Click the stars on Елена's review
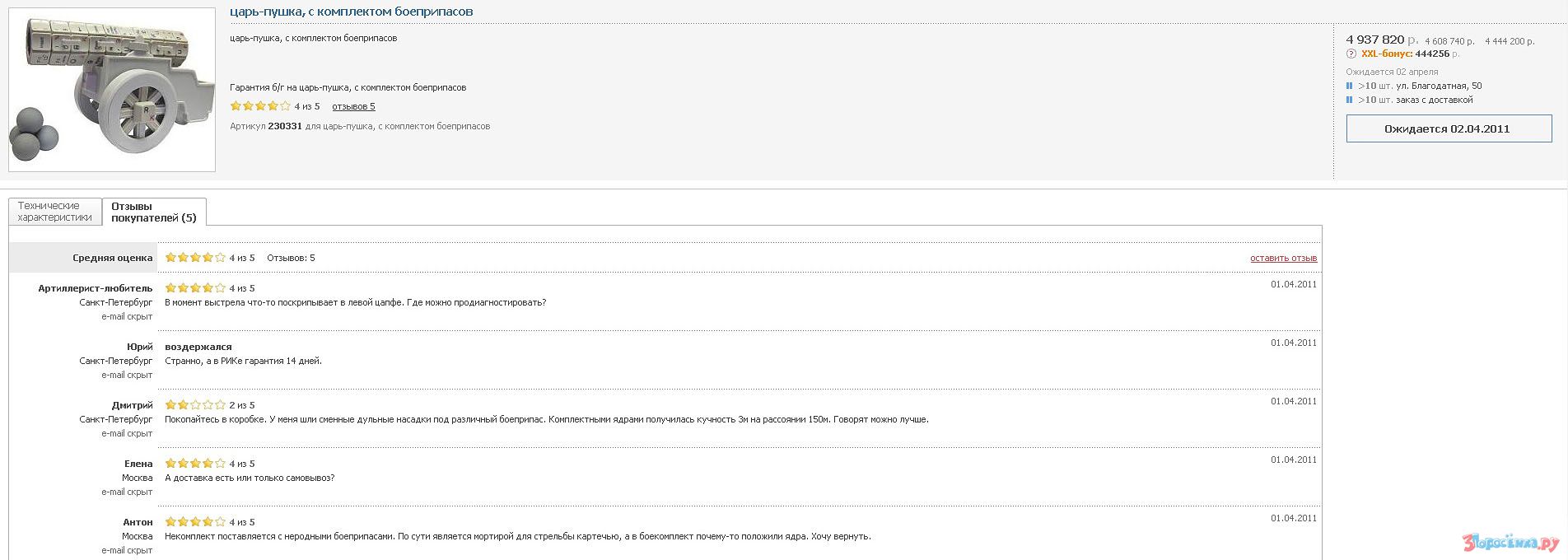 coord(195,464)
